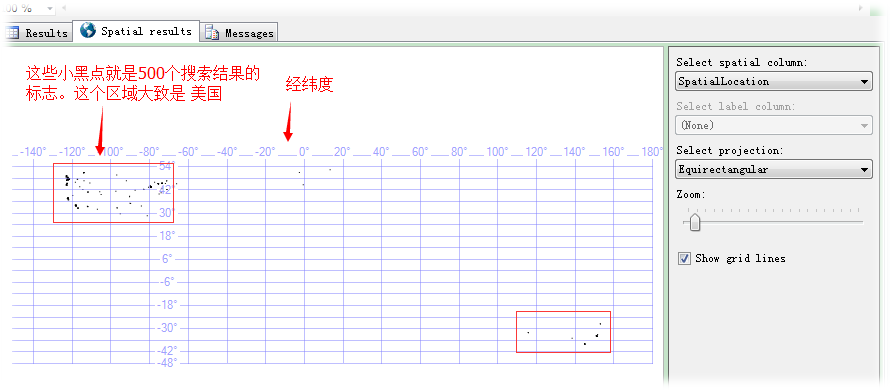Image resolution: width=890 pixels, height=390 pixels.
Task: Open the SpatialLocation spatial column dropdown
Action: (774, 82)
